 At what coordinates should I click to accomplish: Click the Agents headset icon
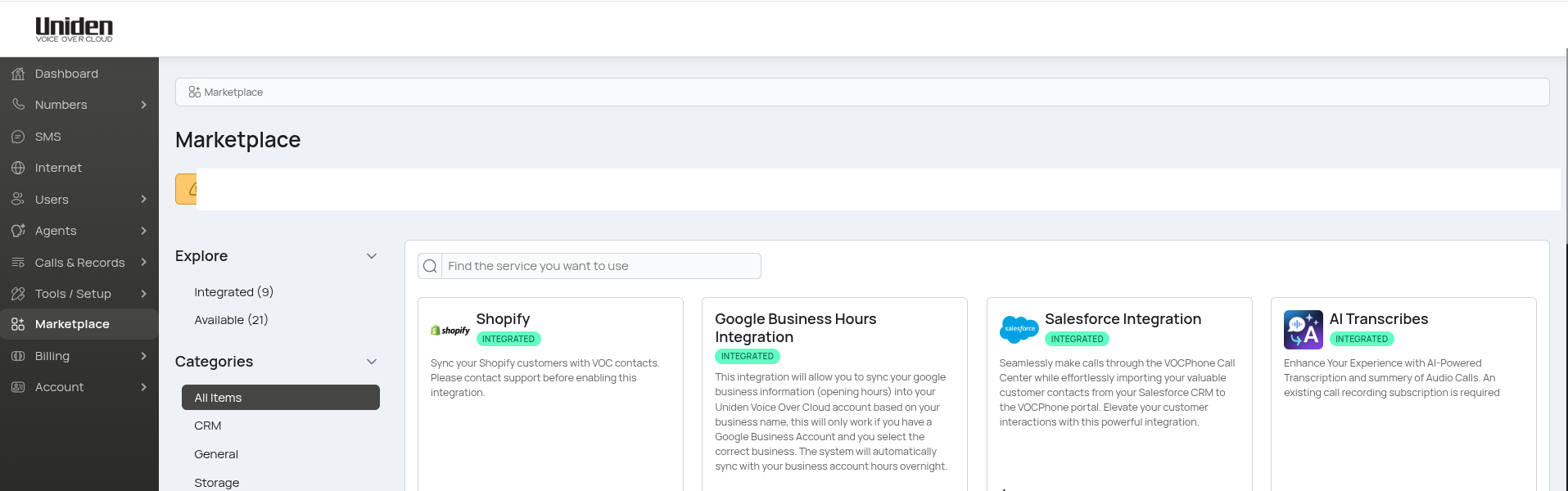click(x=18, y=231)
